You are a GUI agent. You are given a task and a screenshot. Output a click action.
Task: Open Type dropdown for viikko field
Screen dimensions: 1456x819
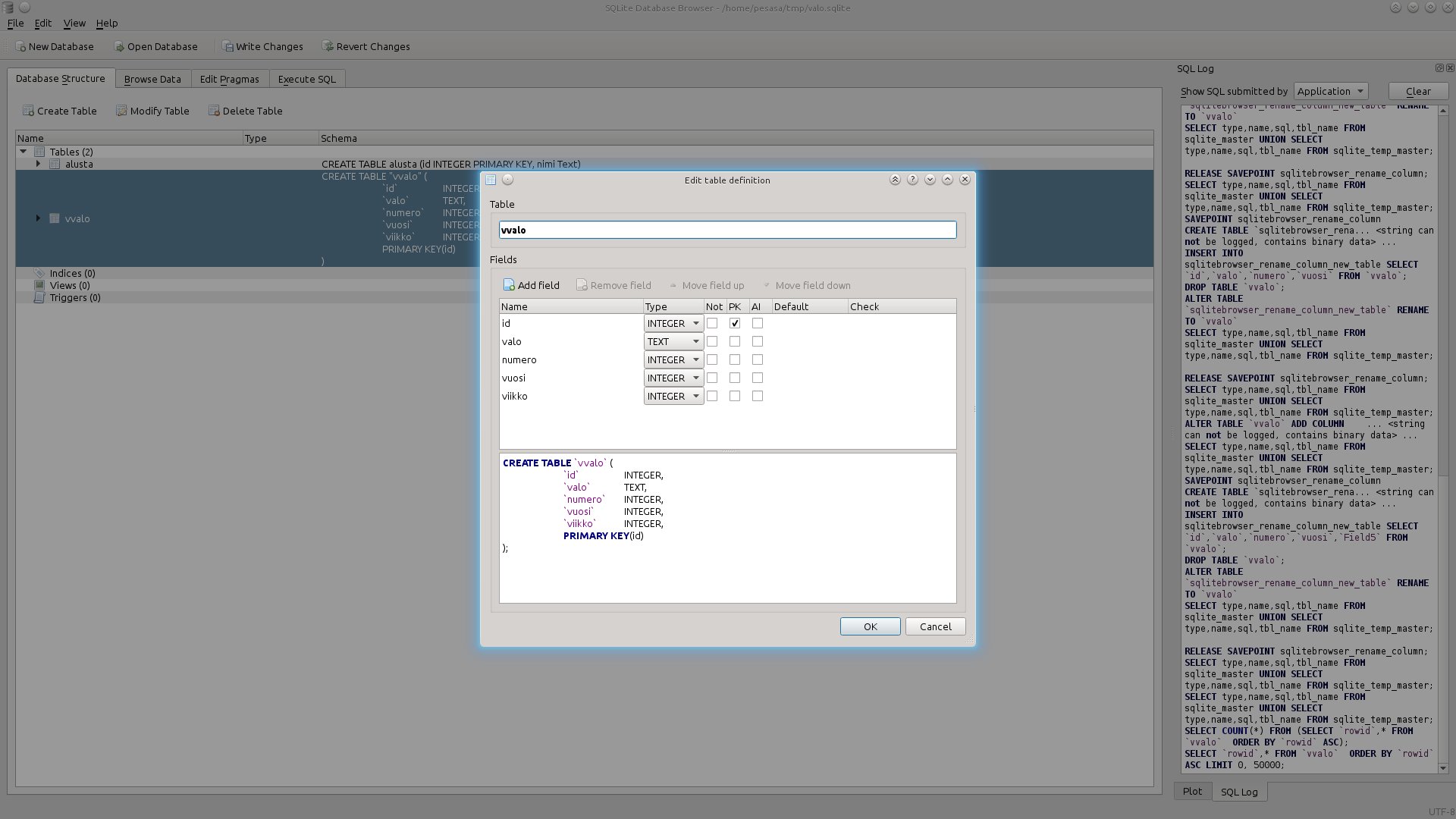pos(673,396)
